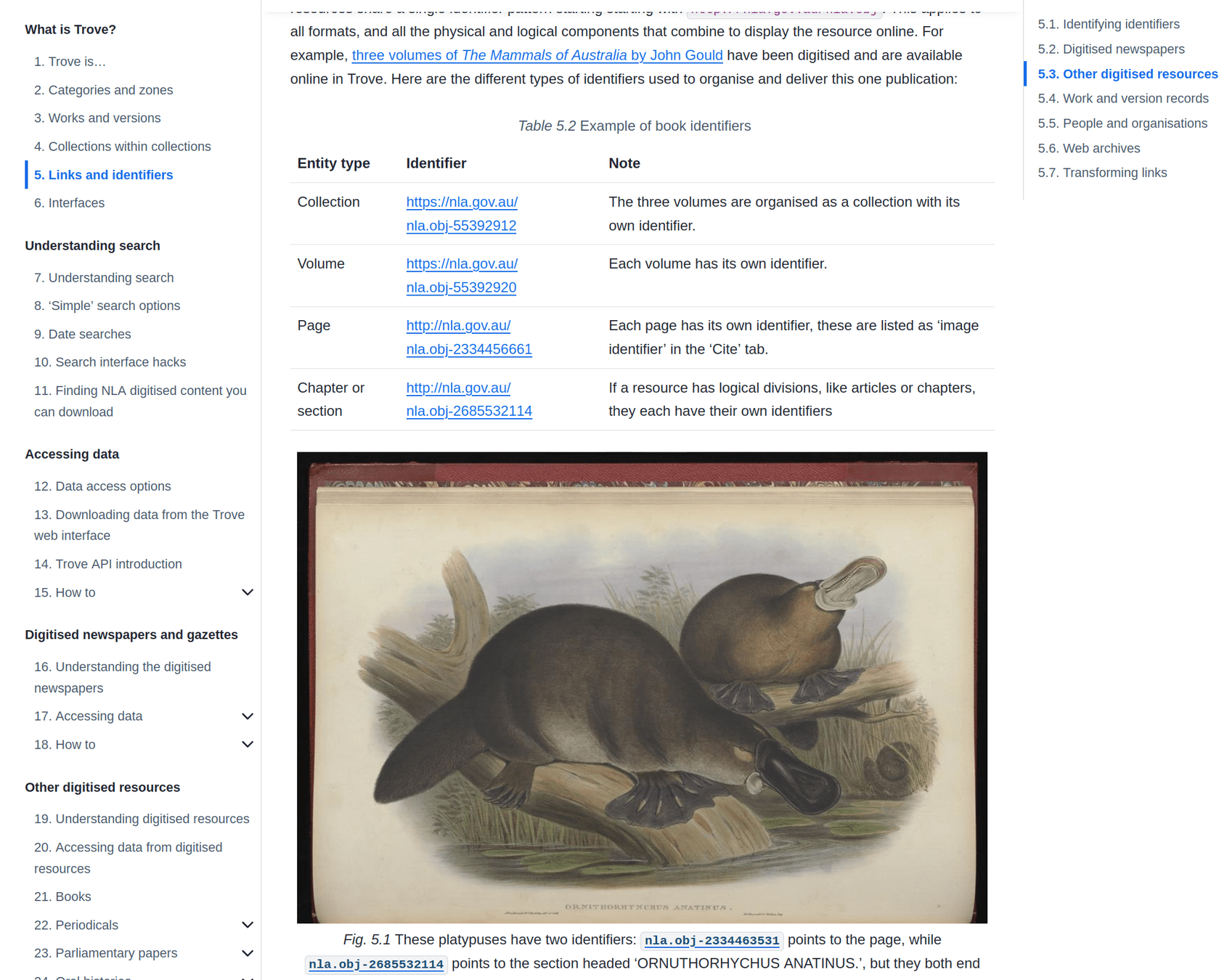Jump to '5.3. Other digitised resources'
This screenshot has height=980, width=1227.
pyautogui.click(x=1128, y=74)
